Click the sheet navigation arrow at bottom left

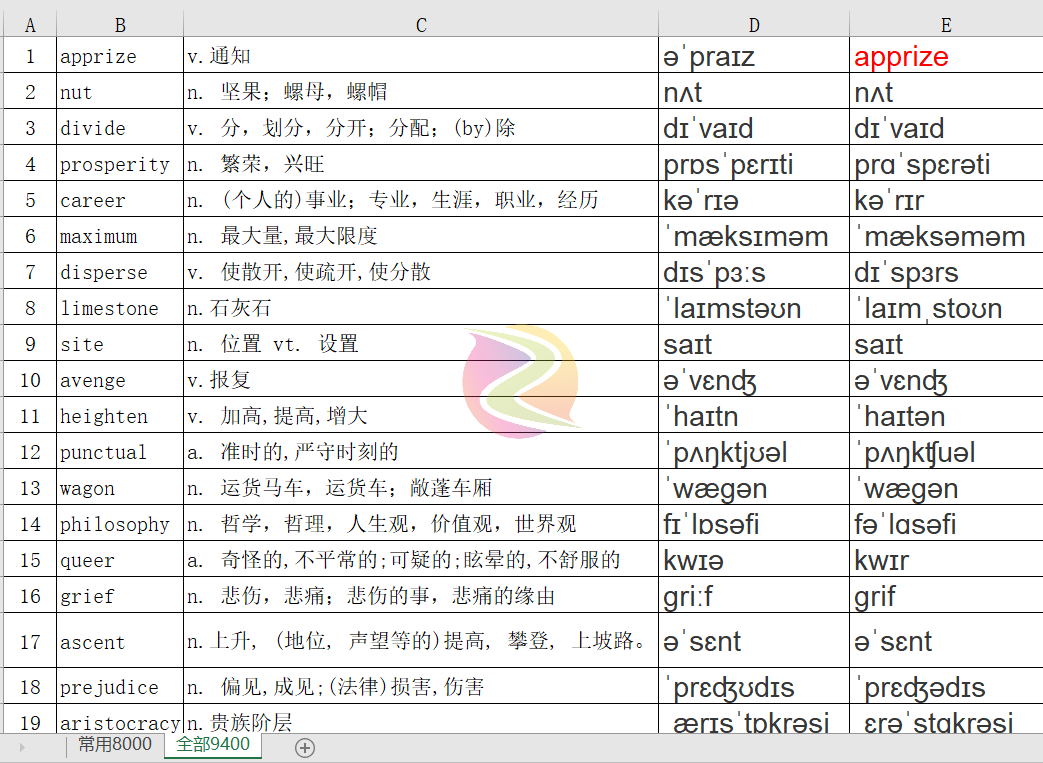pyautogui.click(x=22, y=748)
